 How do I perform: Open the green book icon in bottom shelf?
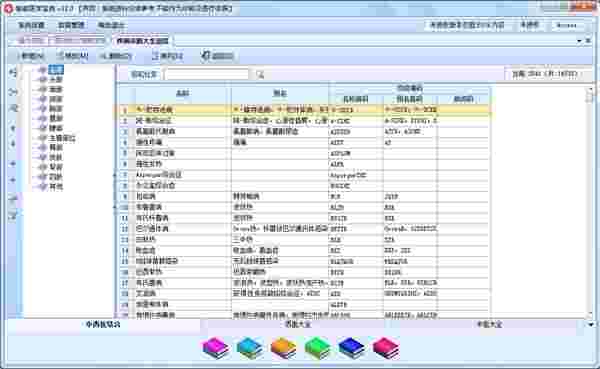[318, 348]
